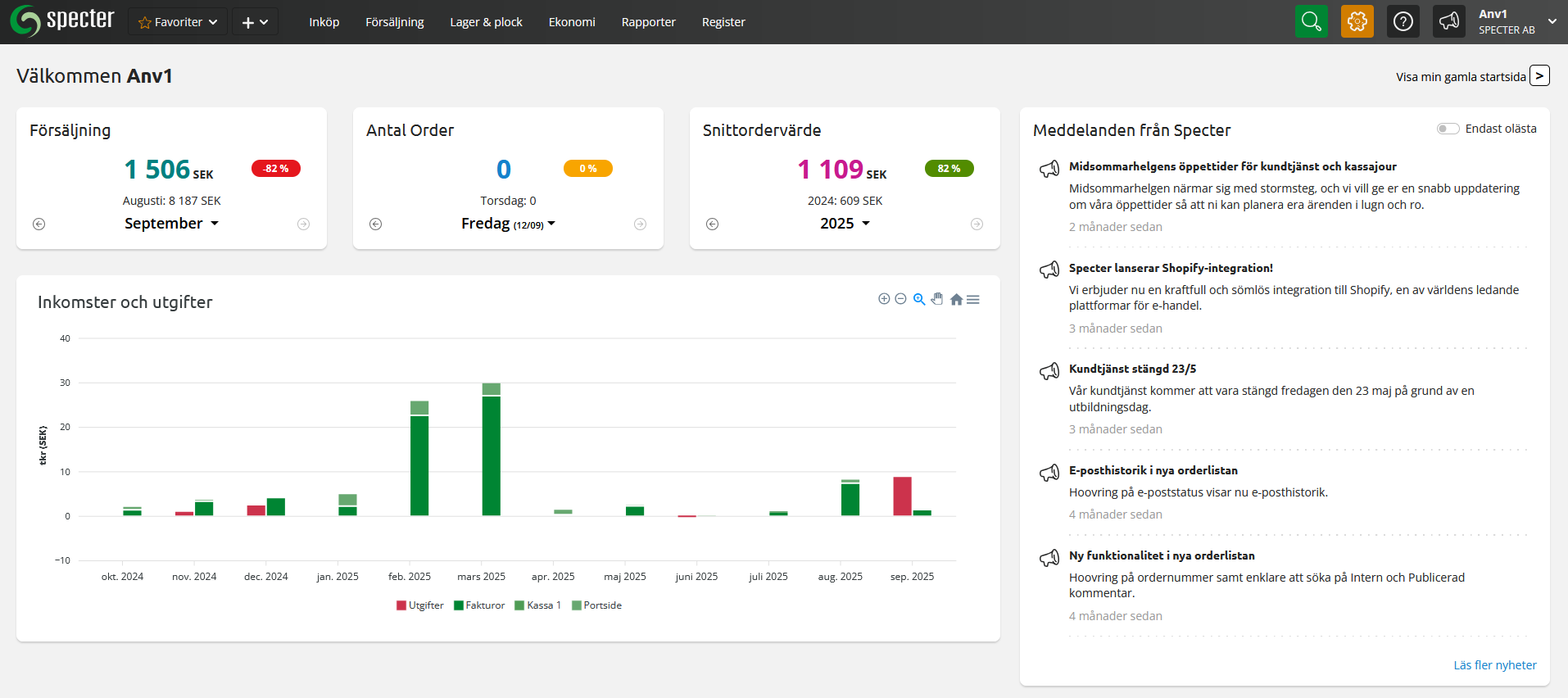
Task: Click the help question mark icon
Action: pyautogui.click(x=1403, y=21)
